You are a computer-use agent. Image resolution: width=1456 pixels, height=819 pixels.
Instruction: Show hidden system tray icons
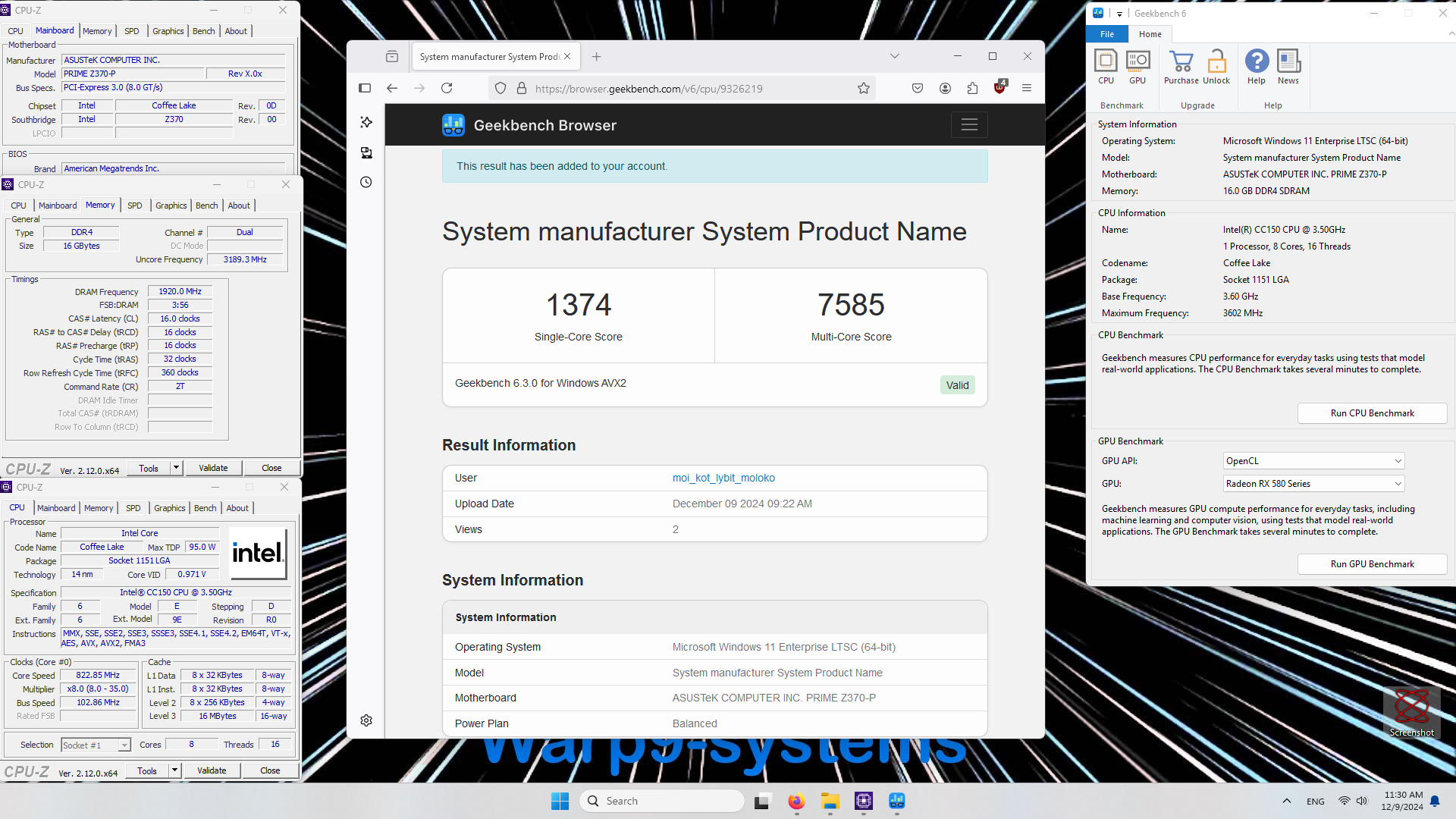point(1286,801)
